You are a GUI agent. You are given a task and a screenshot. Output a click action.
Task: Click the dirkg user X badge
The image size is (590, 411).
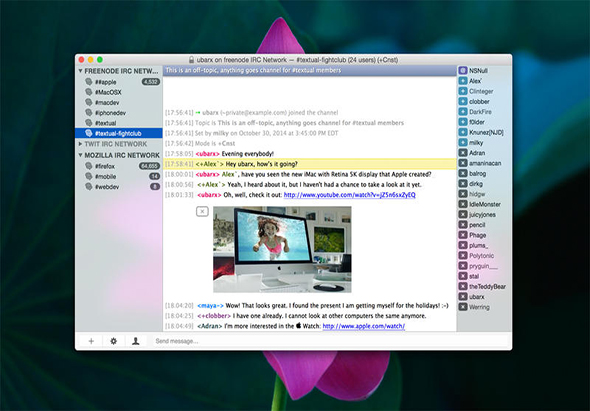click(x=463, y=184)
